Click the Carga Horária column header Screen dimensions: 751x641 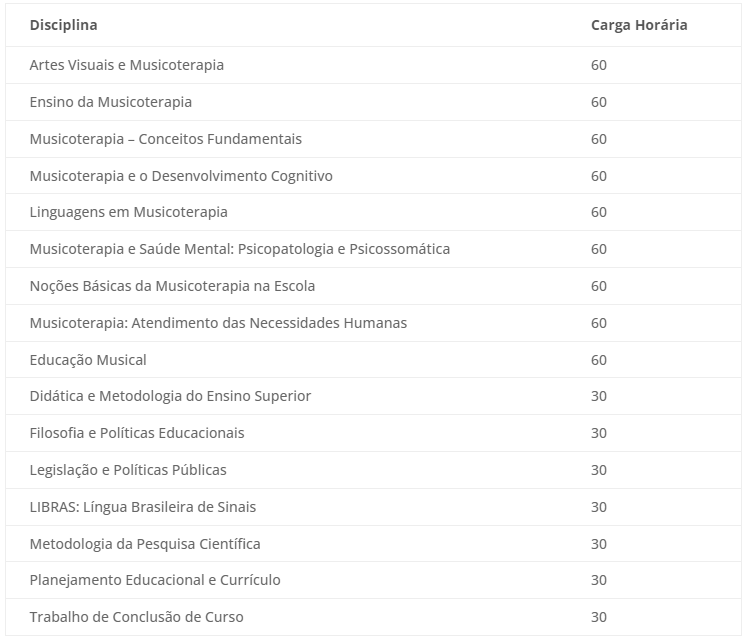(x=639, y=25)
